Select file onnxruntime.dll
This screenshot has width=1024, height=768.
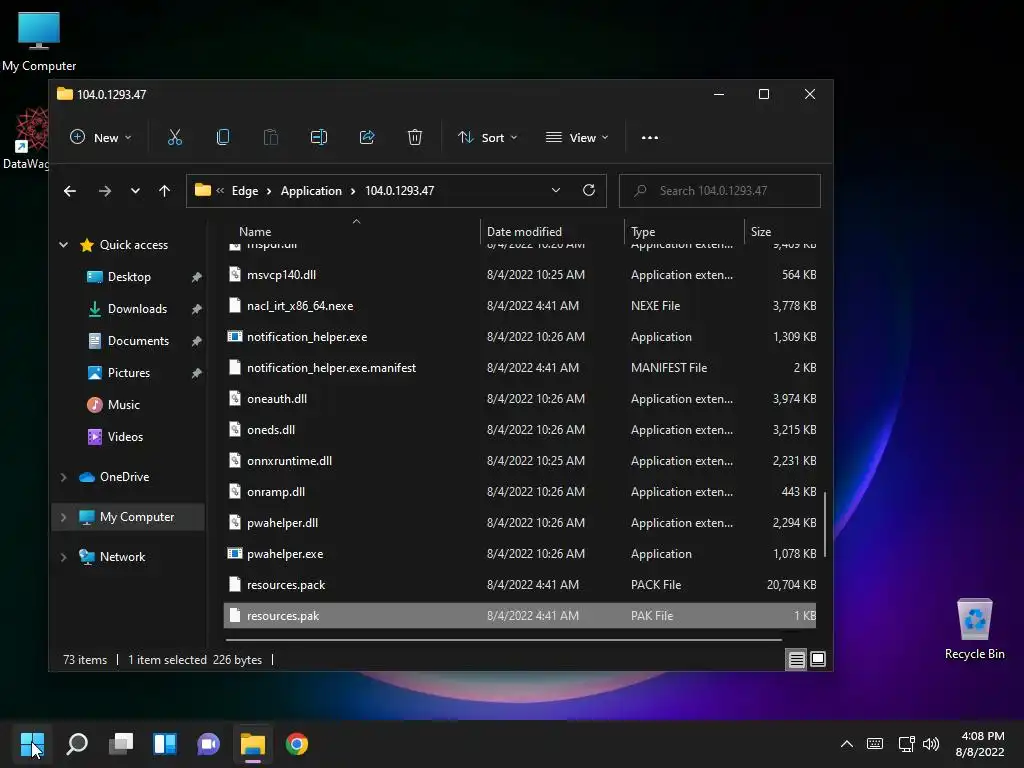click(520, 461)
